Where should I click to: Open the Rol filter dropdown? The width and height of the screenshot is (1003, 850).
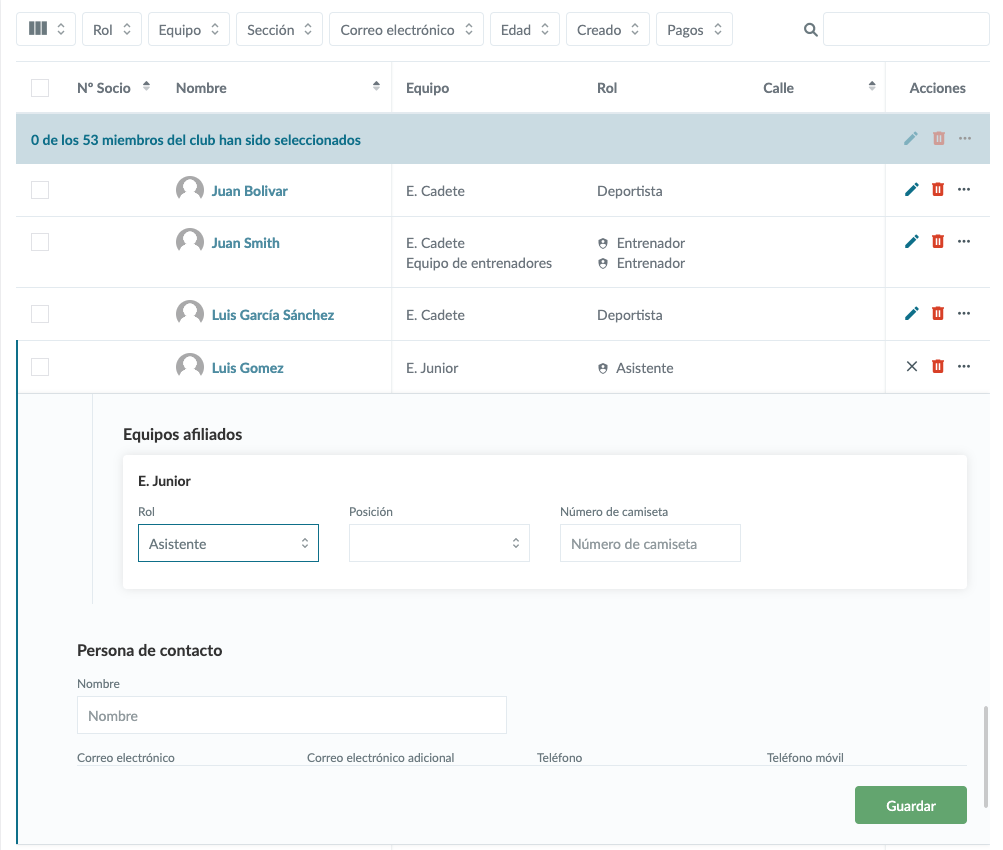(x=112, y=30)
